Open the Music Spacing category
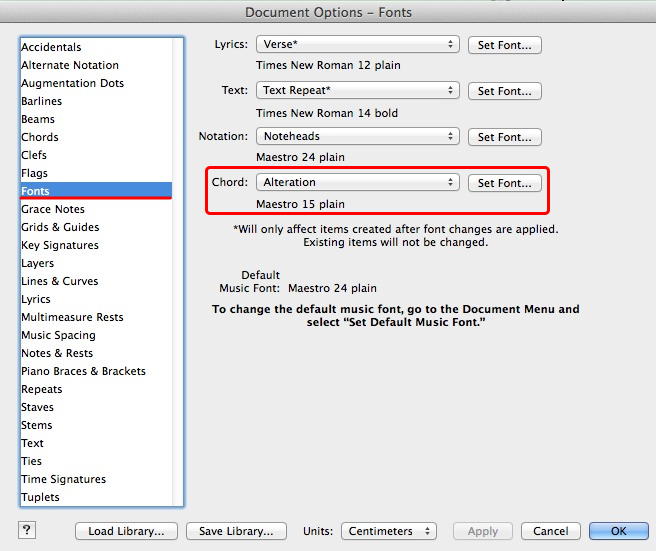This screenshot has width=656, height=551. click(59, 335)
